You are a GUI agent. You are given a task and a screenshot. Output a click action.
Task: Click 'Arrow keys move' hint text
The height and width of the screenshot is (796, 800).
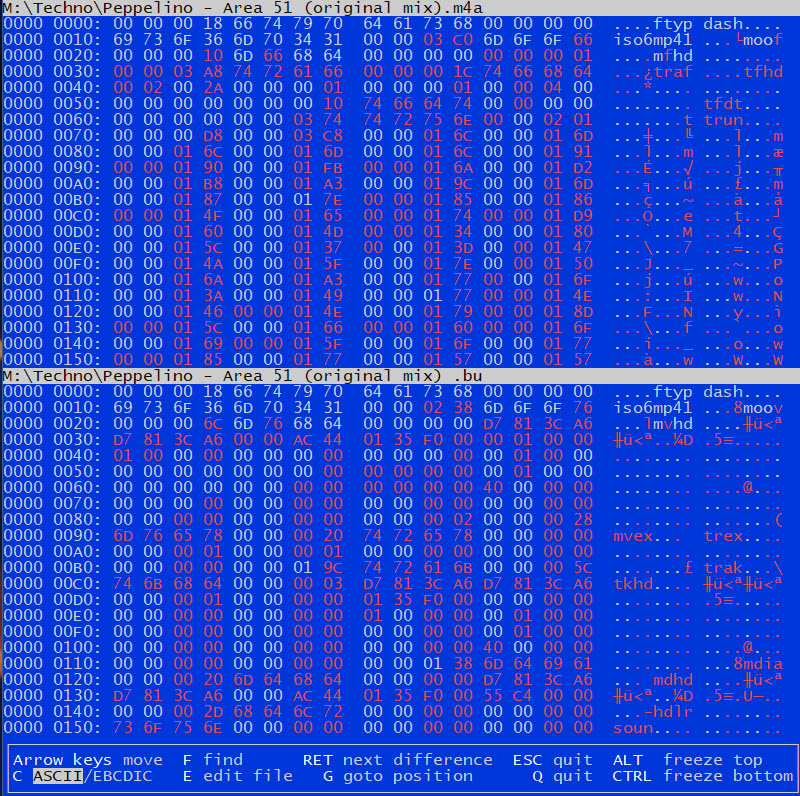pyautogui.click(x=88, y=760)
